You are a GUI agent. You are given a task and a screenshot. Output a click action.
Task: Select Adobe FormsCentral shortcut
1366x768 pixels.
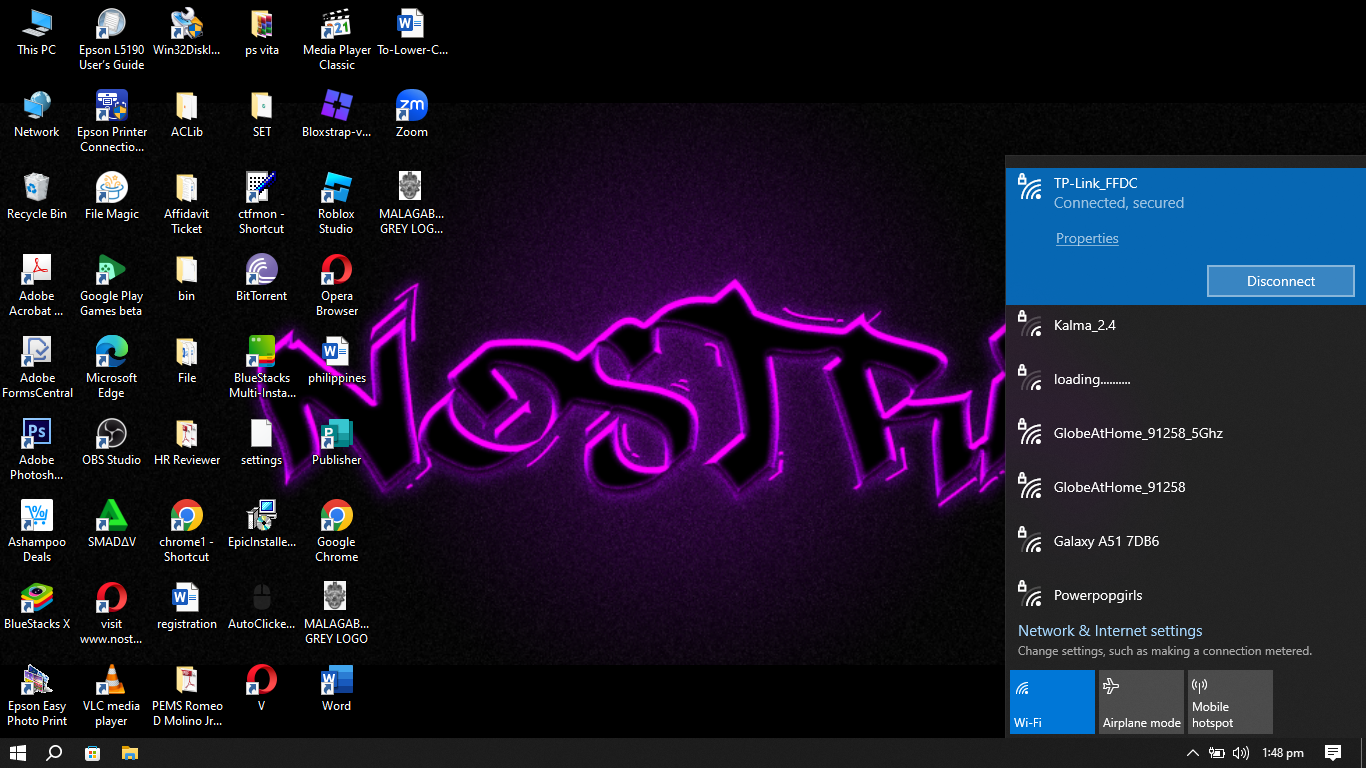coord(37,368)
